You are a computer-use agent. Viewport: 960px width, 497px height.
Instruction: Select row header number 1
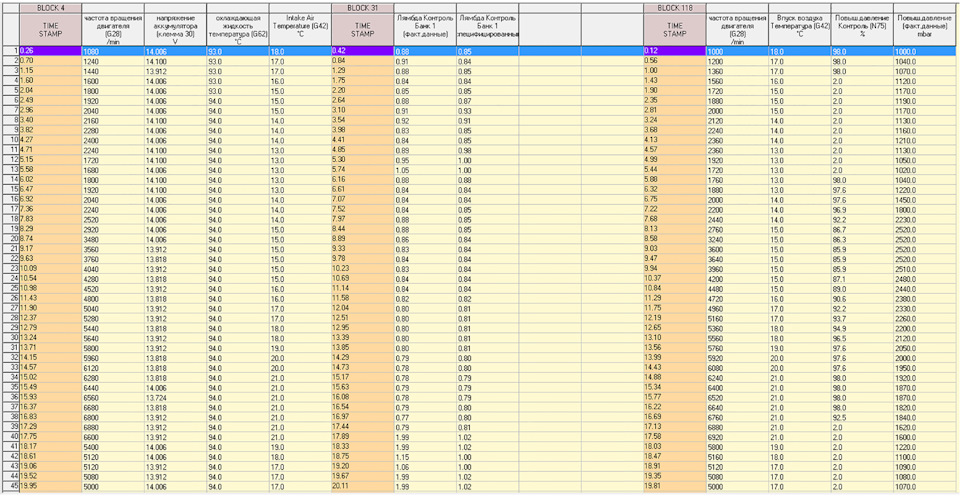10,51
